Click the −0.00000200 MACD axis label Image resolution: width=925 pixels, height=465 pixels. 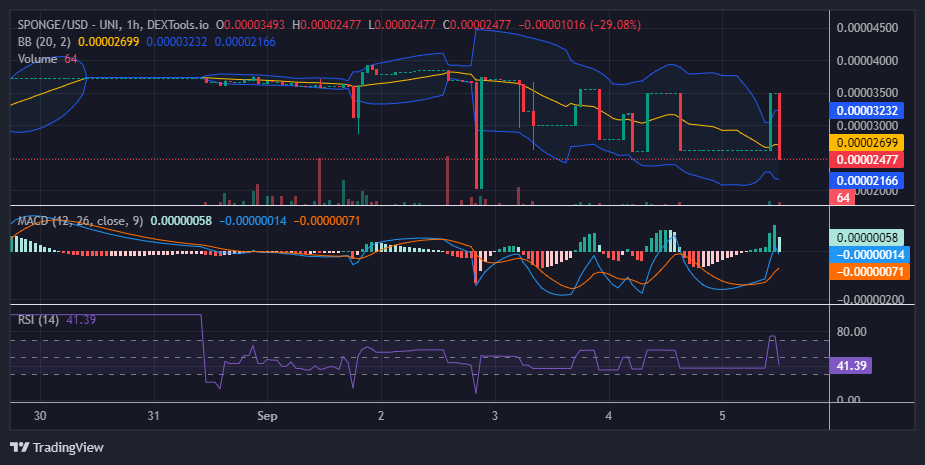point(870,299)
